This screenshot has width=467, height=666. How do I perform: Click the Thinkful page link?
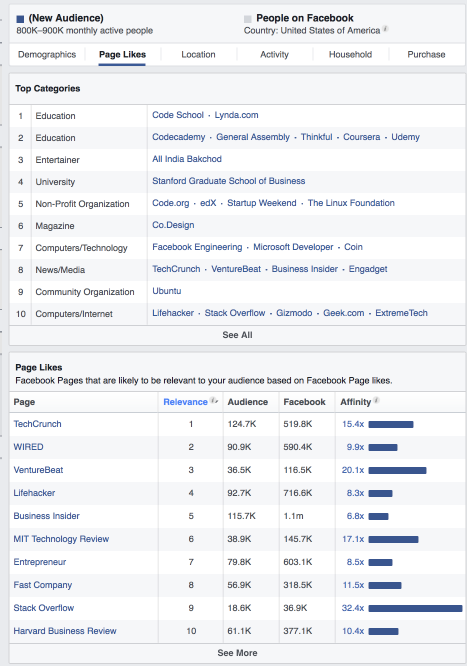[317, 137]
